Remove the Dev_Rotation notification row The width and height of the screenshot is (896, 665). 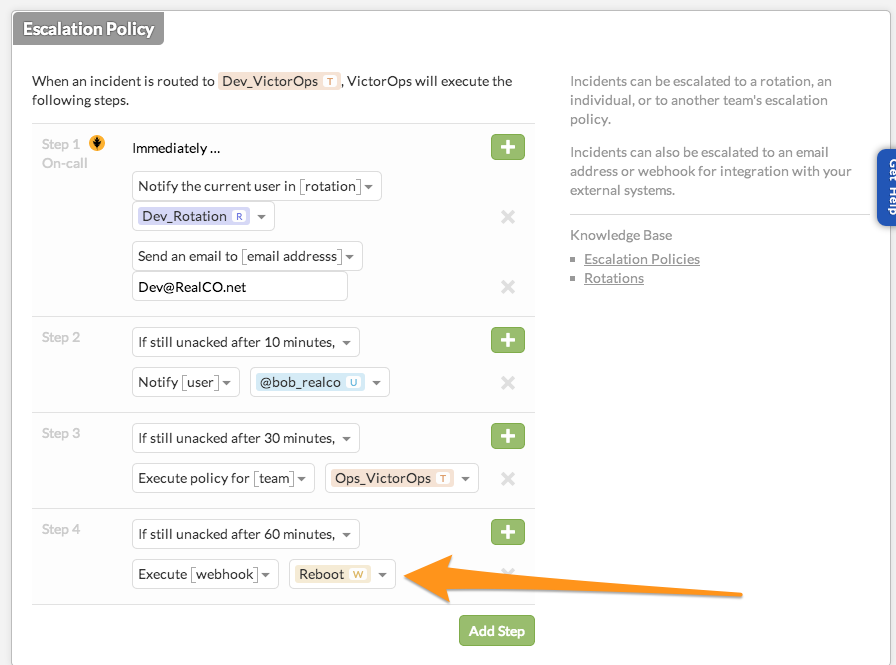tap(507, 217)
